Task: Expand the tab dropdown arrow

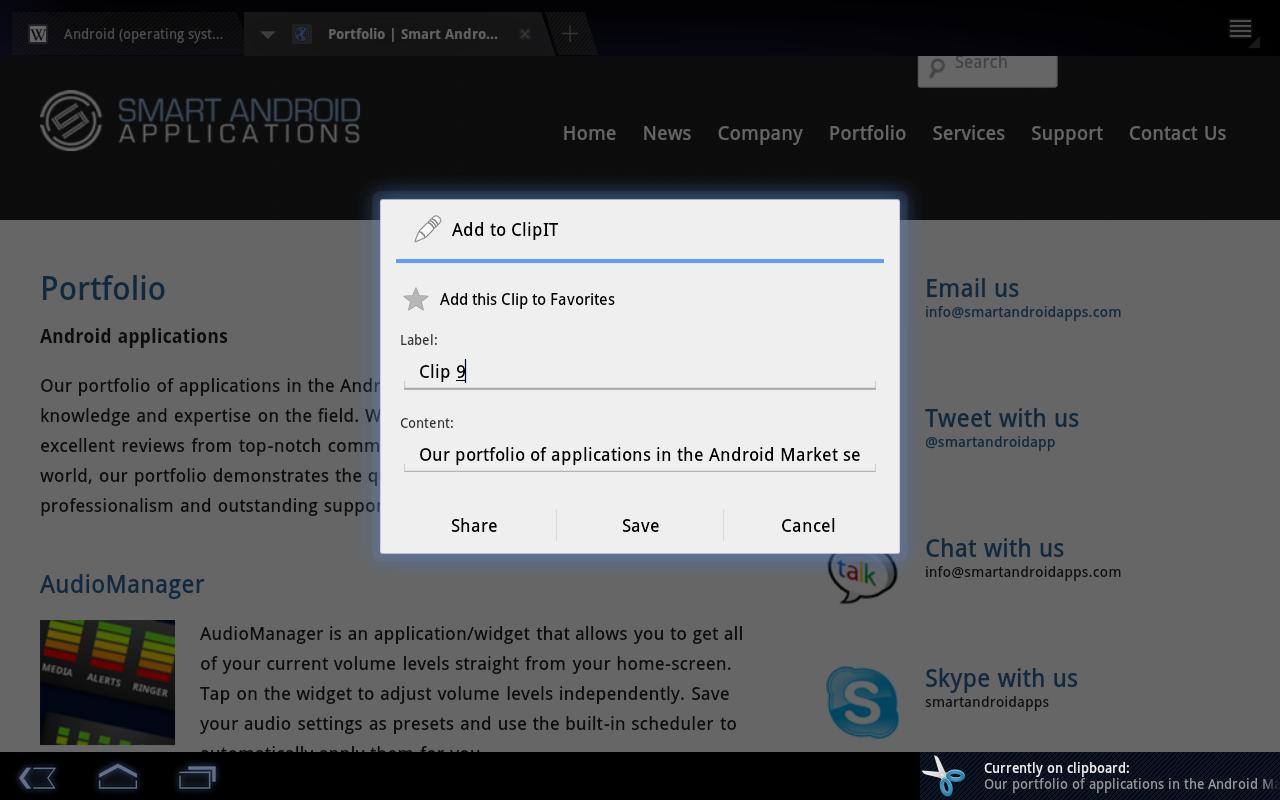Action: pyautogui.click(x=267, y=34)
